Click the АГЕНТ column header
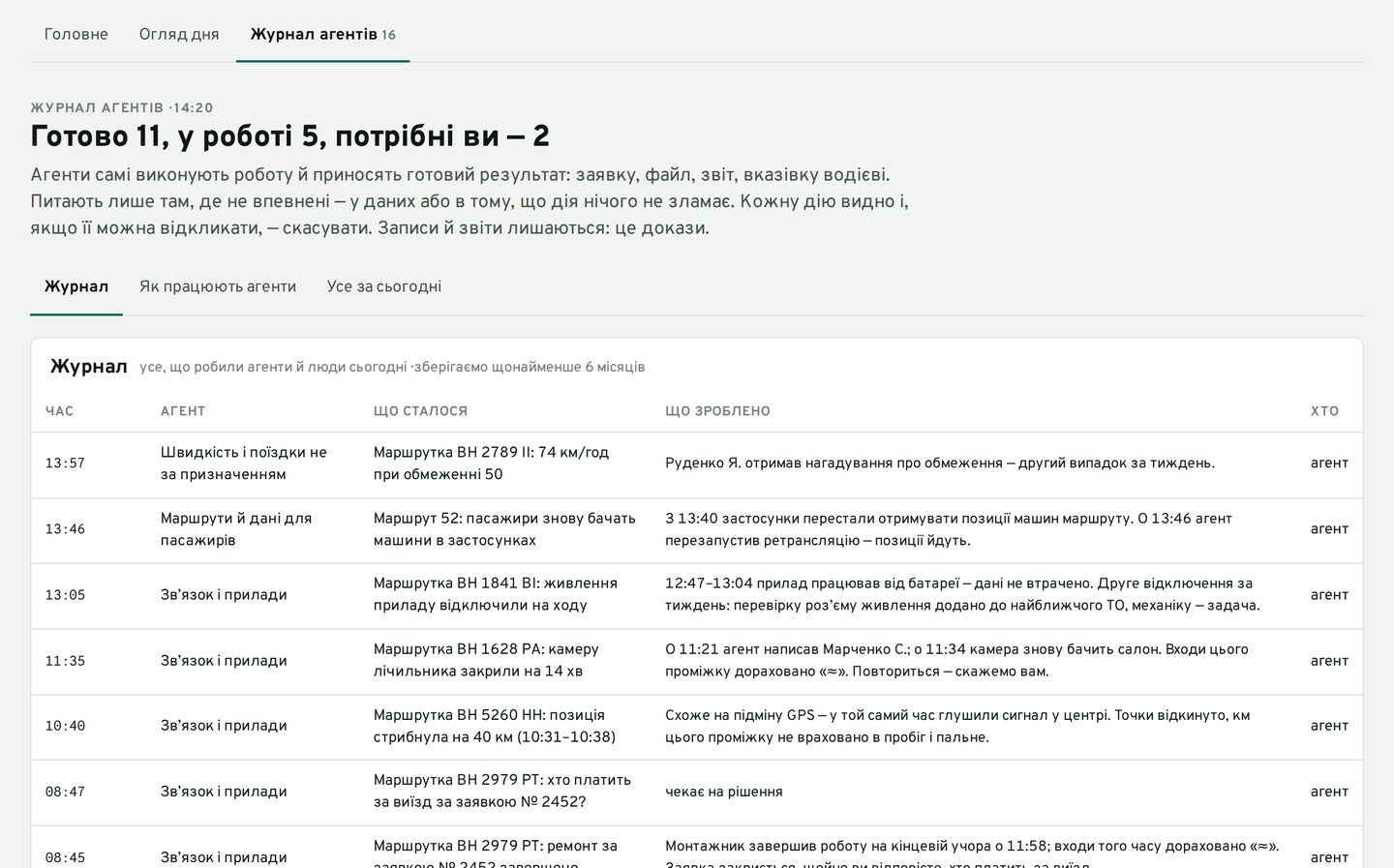Image resolution: width=1394 pixels, height=868 pixels. click(x=183, y=411)
